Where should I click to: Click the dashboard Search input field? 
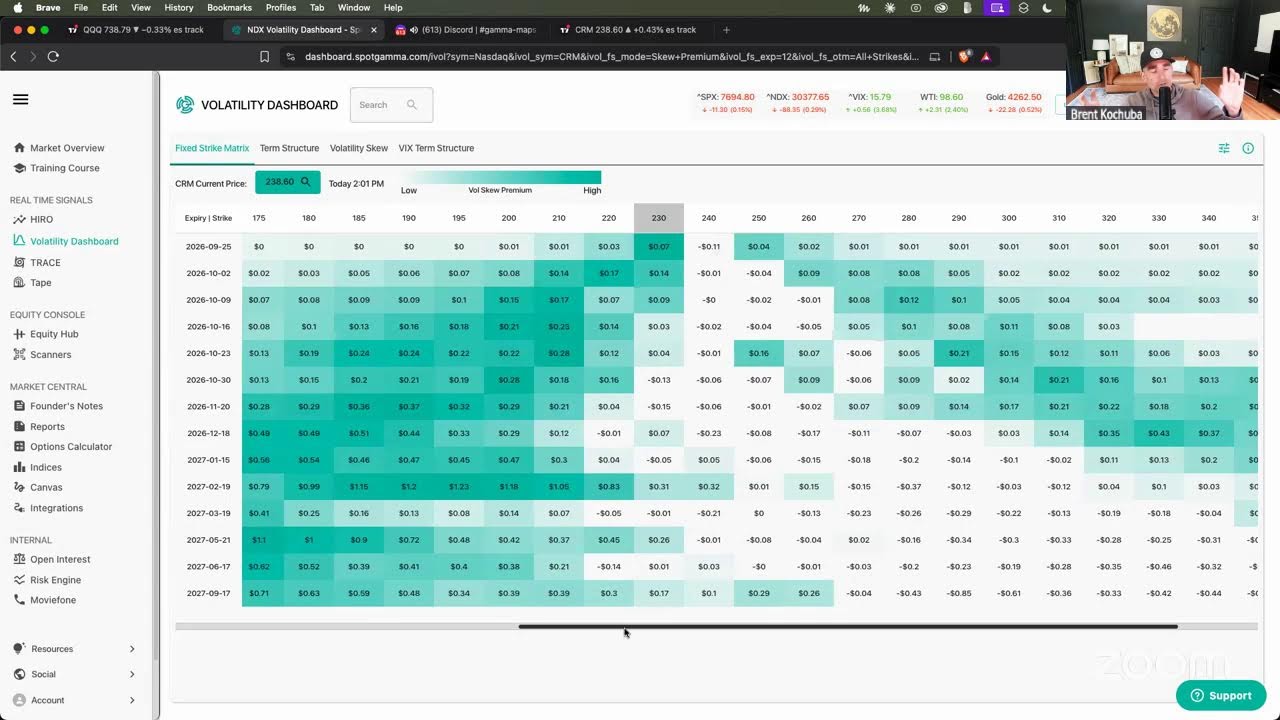pyautogui.click(x=391, y=105)
